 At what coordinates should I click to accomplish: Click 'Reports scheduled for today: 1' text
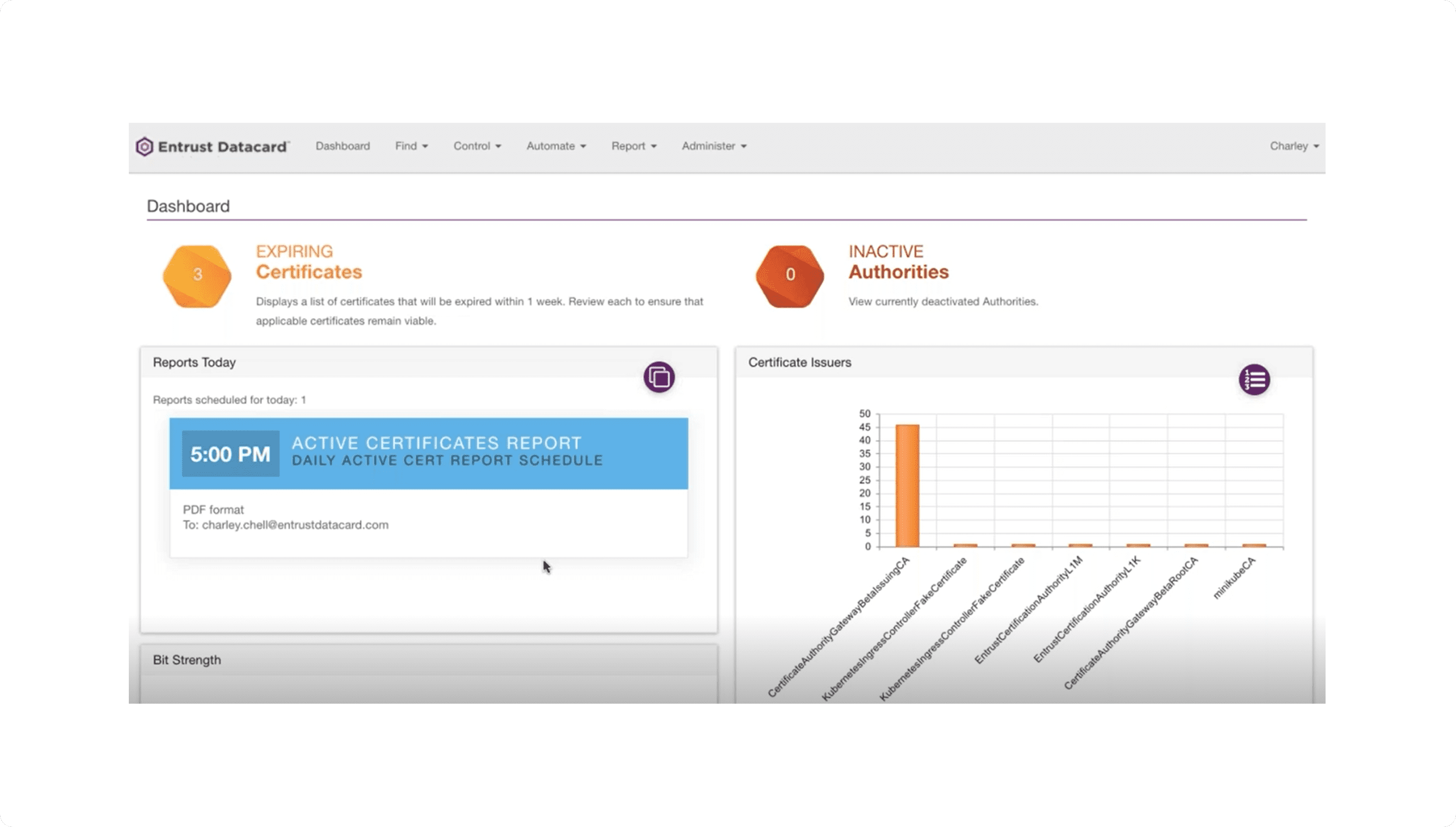(x=229, y=400)
